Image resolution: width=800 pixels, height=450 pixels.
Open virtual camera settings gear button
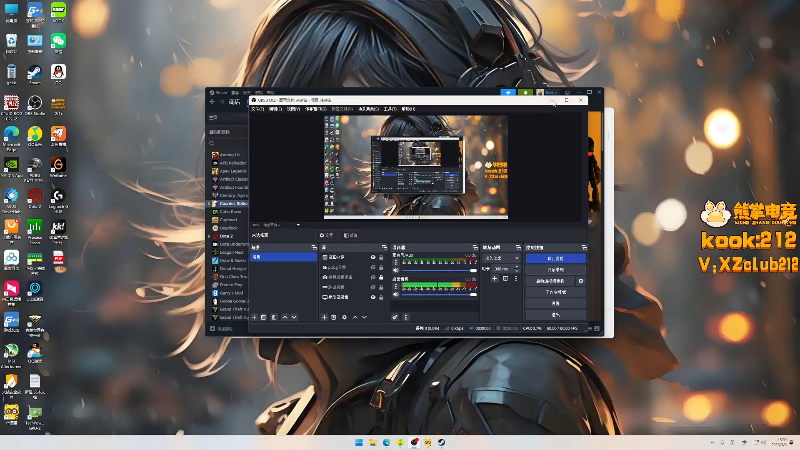pos(581,281)
